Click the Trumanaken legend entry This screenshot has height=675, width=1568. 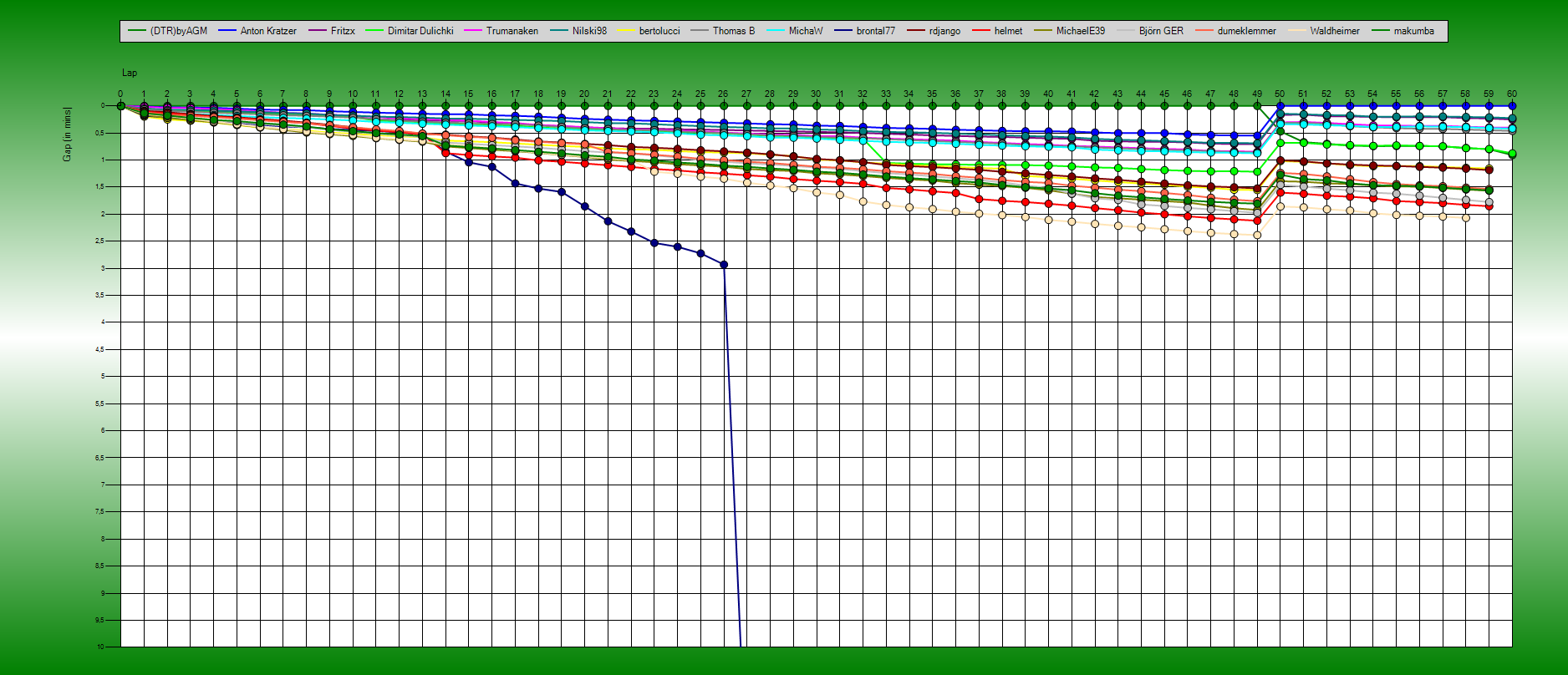click(512, 31)
